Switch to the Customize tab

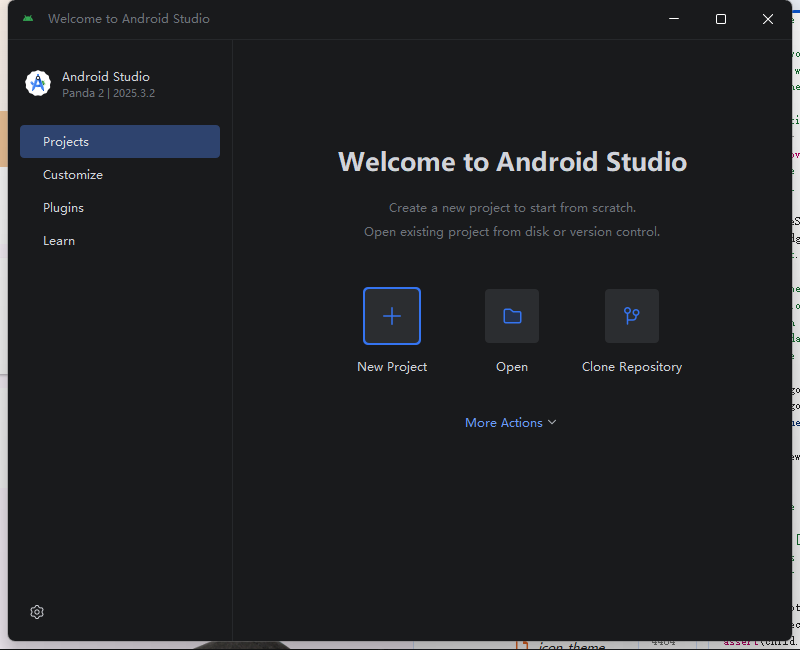[120, 174]
